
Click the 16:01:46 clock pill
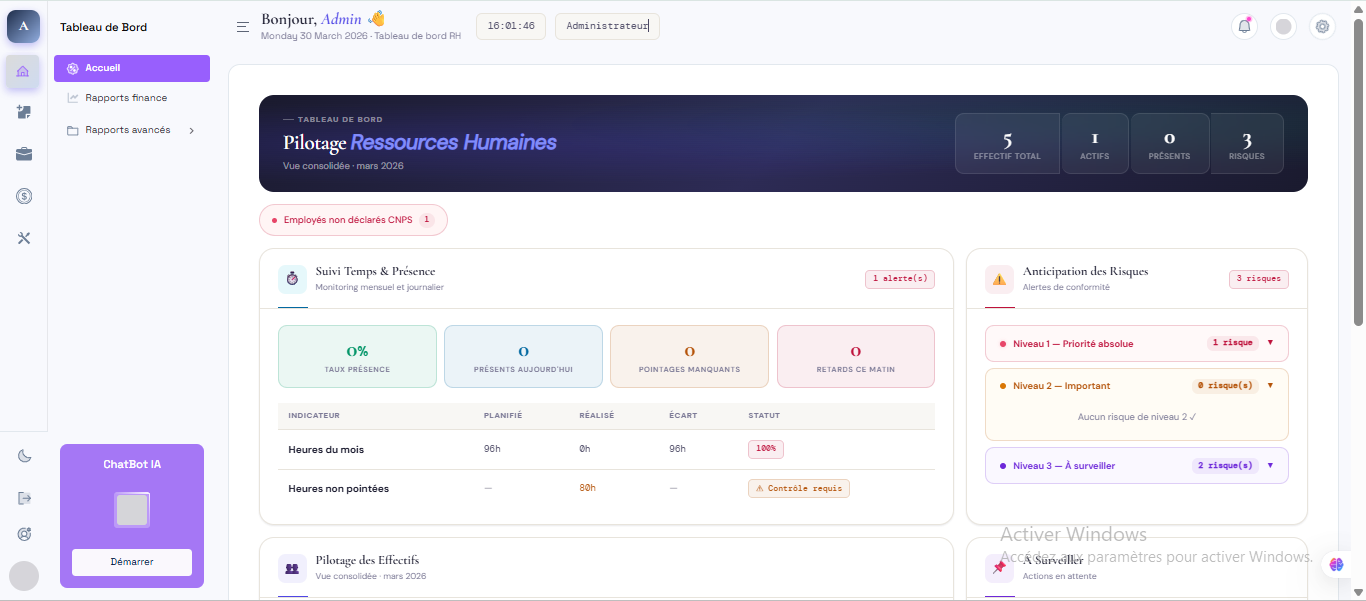coord(511,26)
